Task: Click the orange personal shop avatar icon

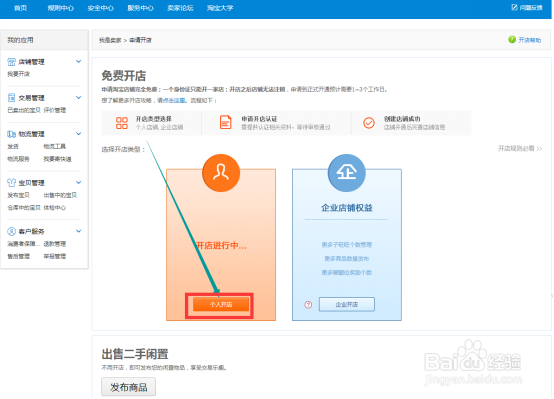Action: (221, 173)
